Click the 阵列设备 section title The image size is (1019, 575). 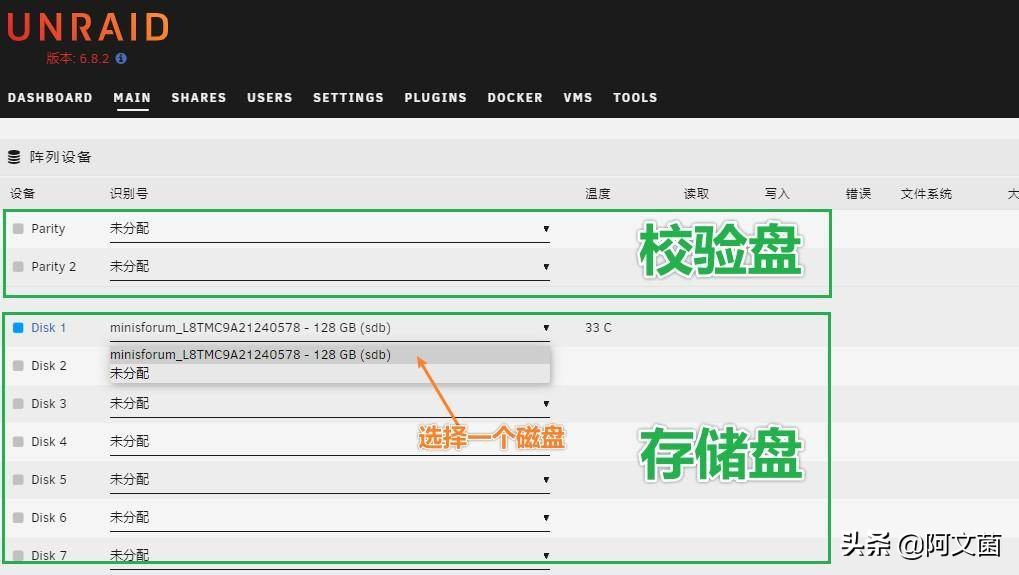click(60, 157)
